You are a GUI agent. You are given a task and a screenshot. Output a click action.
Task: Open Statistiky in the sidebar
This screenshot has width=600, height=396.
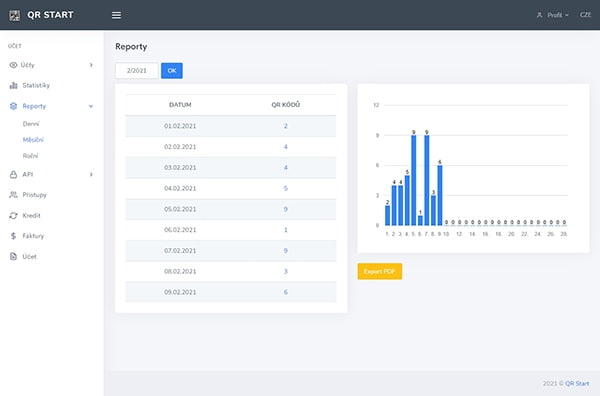pyautogui.click(x=36, y=85)
